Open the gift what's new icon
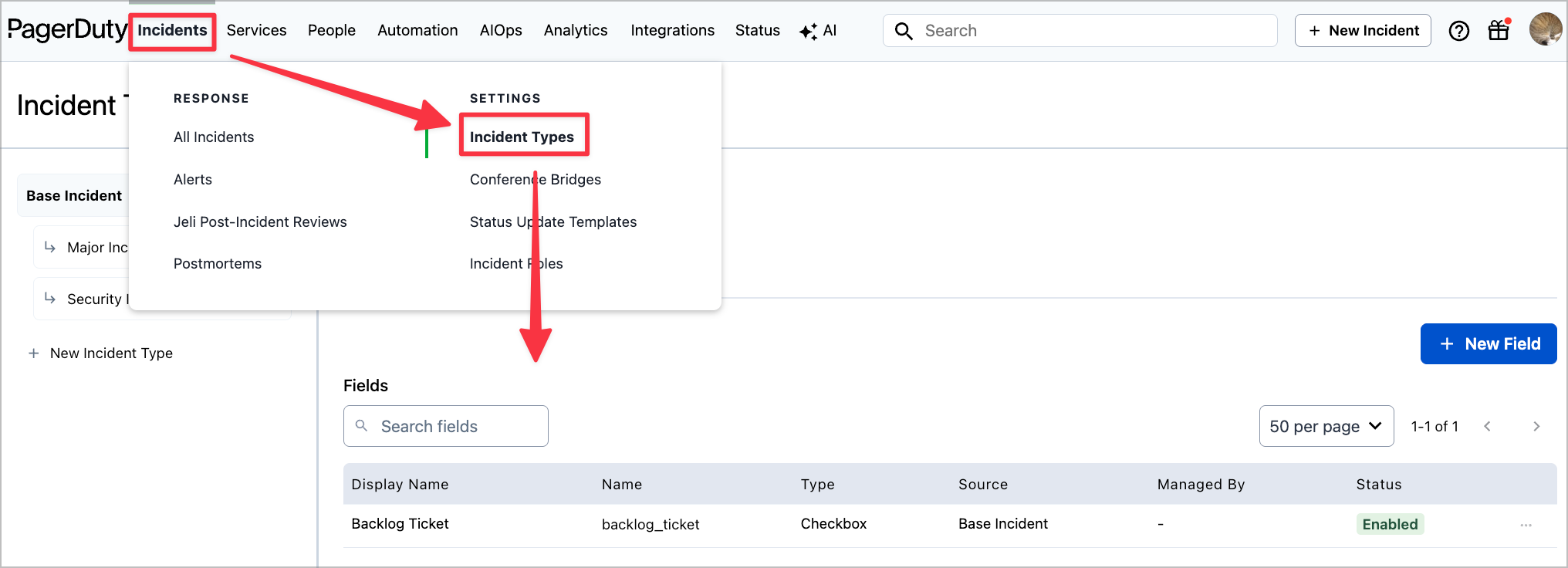The width and height of the screenshot is (1568, 568). pyautogui.click(x=1499, y=30)
